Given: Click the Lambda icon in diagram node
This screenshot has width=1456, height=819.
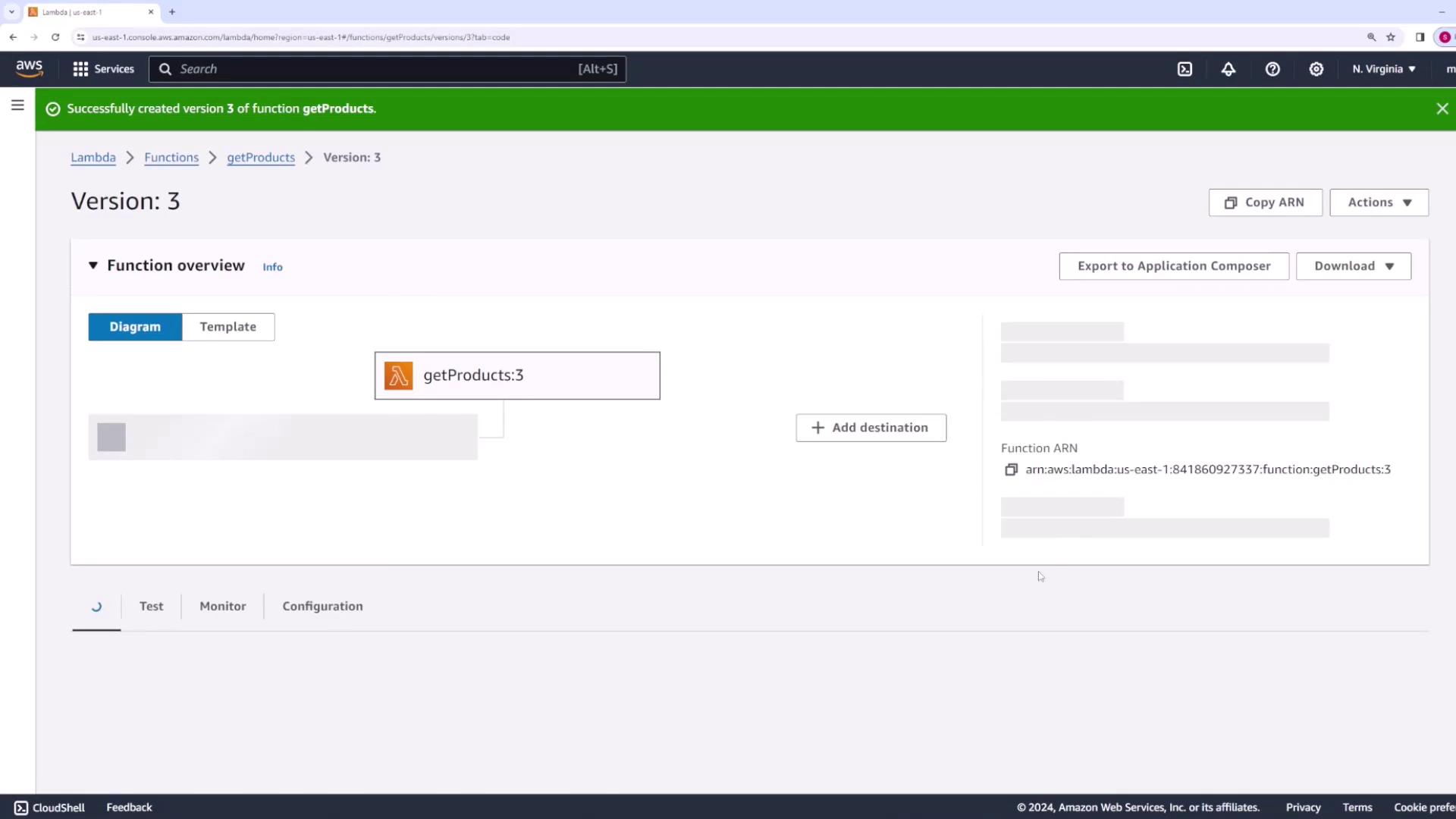Looking at the screenshot, I should pyautogui.click(x=398, y=375).
